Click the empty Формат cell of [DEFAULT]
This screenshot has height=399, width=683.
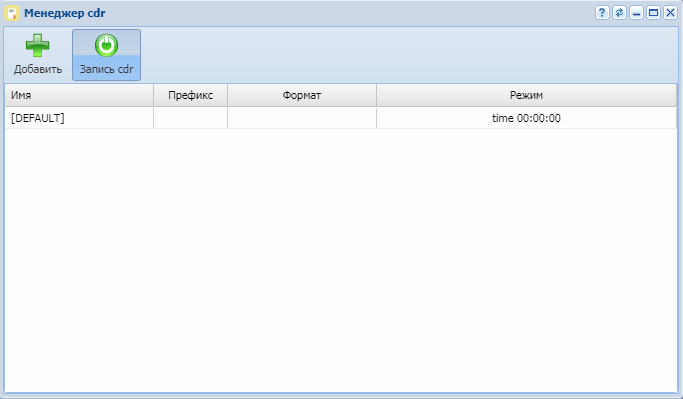pos(302,118)
